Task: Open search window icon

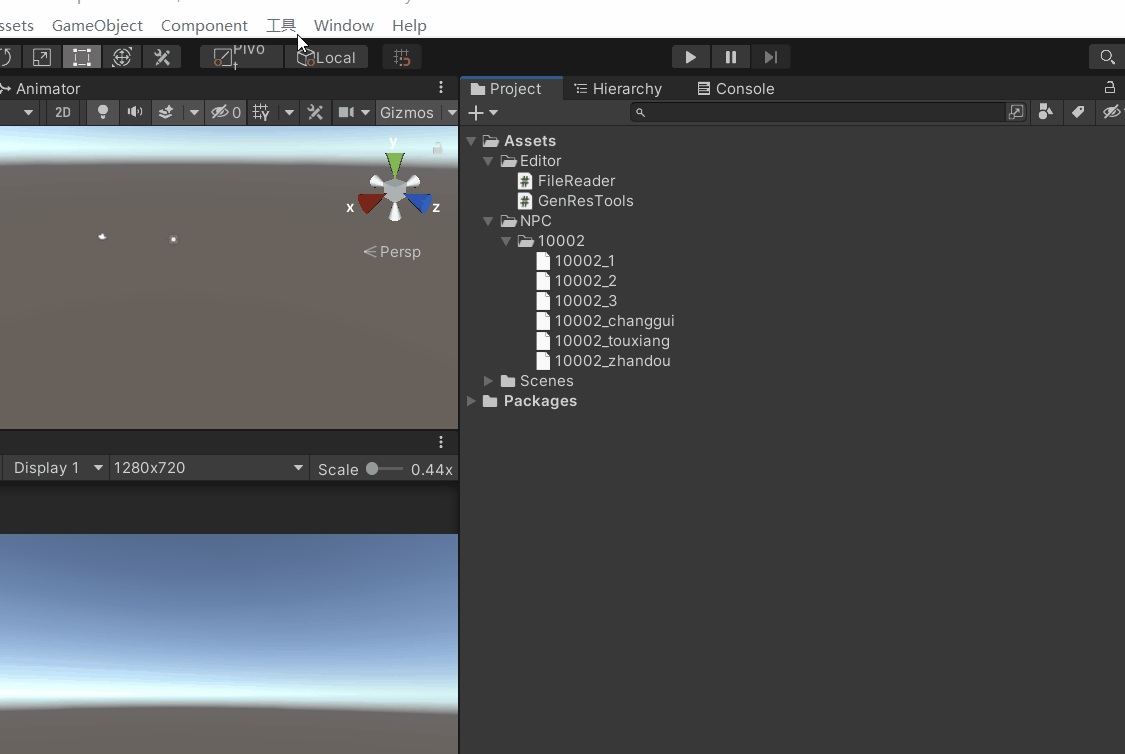Action: pos(1016,112)
